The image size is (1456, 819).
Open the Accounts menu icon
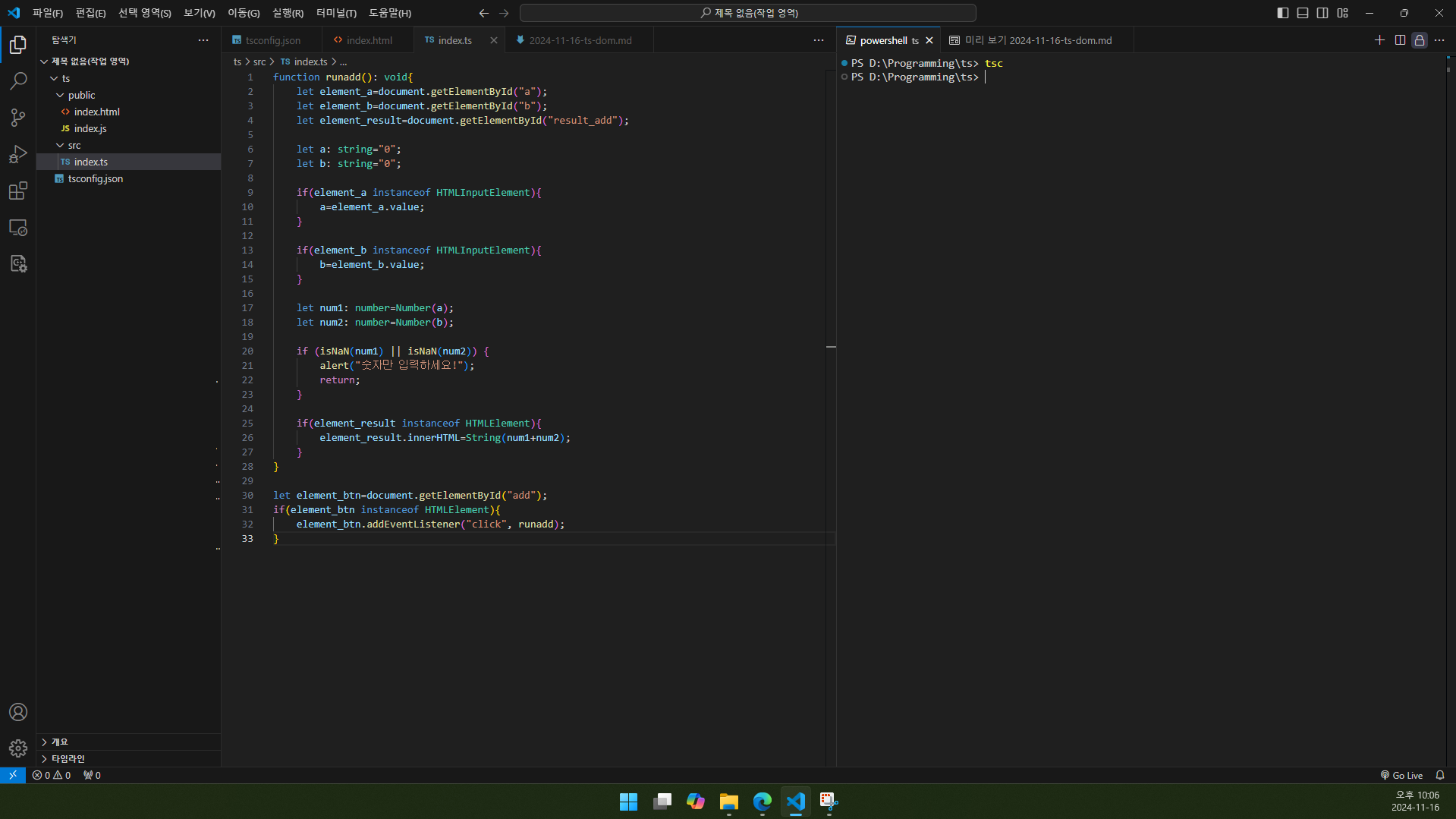[x=18, y=712]
